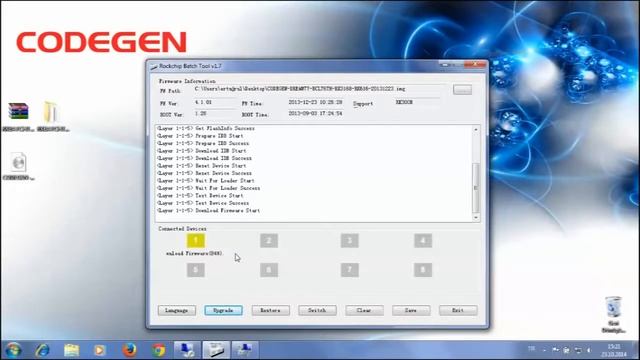
Task: Select the WinRAR archive desktop icon
Action: tap(18, 117)
